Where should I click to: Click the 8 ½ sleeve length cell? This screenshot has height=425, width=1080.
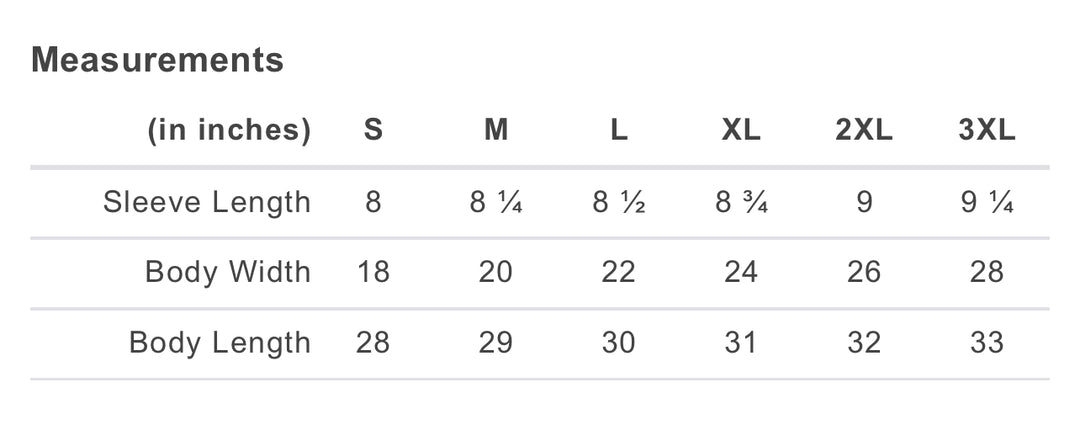pyautogui.click(x=619, y=203)
